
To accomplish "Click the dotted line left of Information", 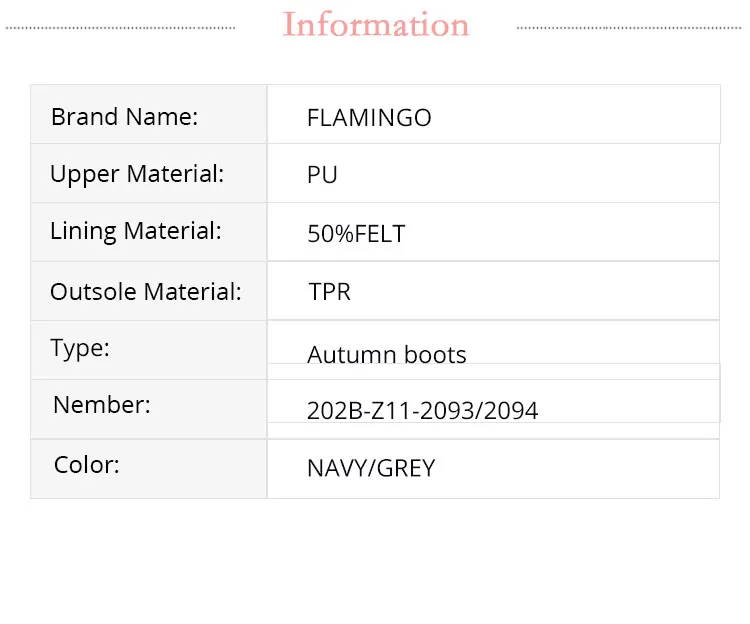I will pyautogui.click(x=120, y=27).
